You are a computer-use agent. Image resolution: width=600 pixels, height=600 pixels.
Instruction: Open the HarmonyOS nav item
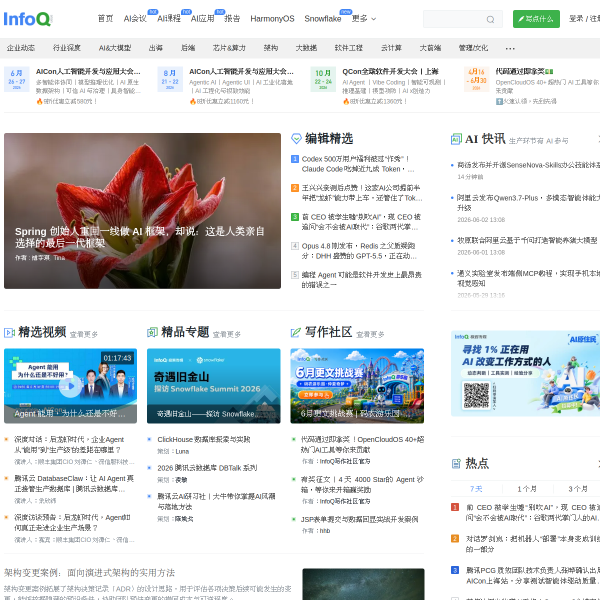coord(272,19)
